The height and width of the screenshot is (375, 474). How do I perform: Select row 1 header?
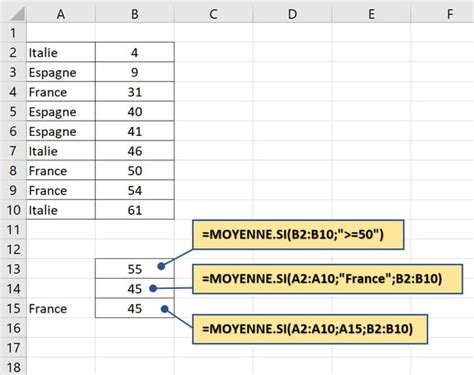click(x=13, y=33)
